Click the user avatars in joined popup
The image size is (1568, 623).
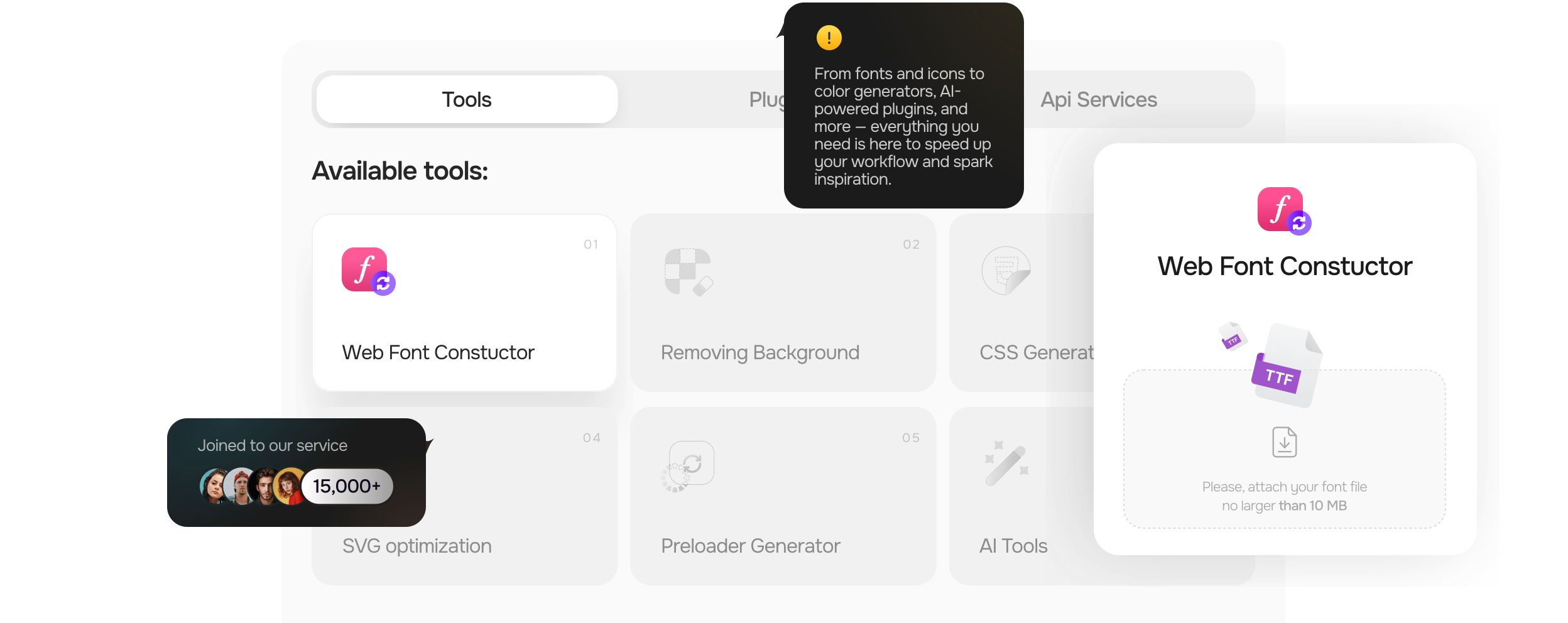tap(253, 486)
